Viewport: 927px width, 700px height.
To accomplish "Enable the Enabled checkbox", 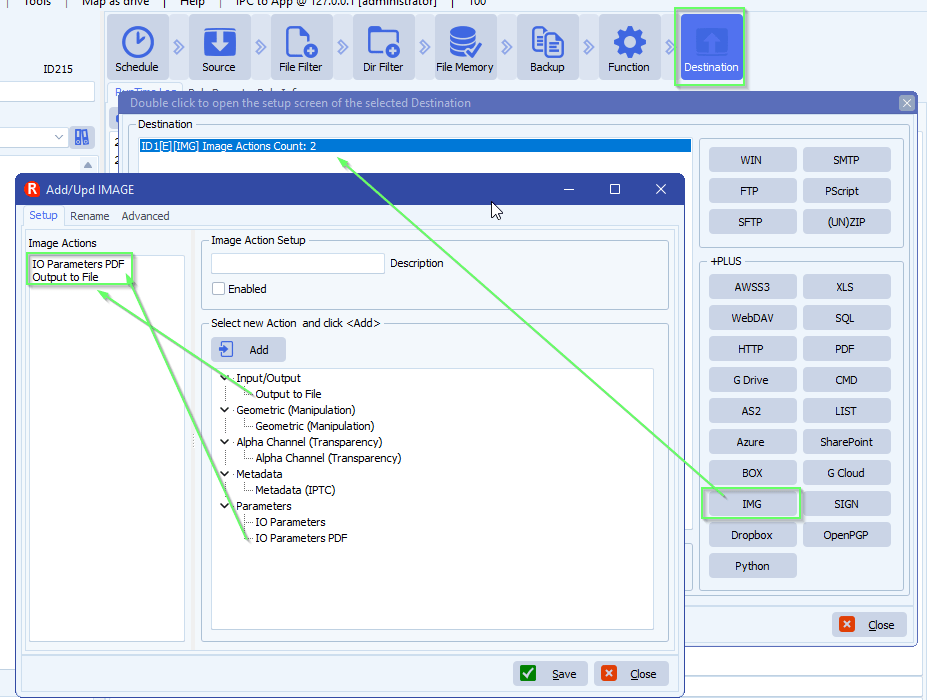I will coord(220,289).
